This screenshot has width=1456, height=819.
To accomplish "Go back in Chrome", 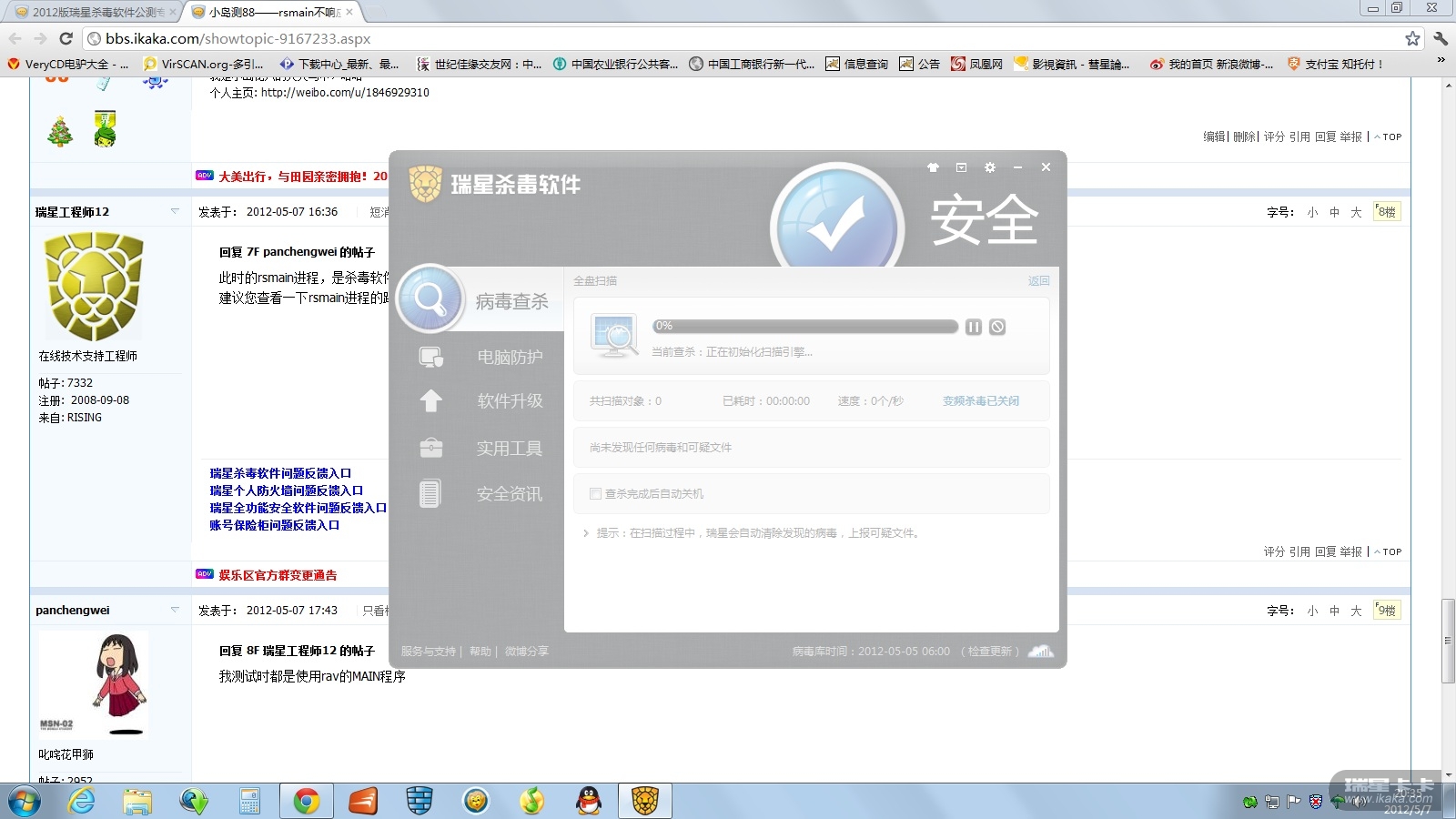I will [15, 38].
